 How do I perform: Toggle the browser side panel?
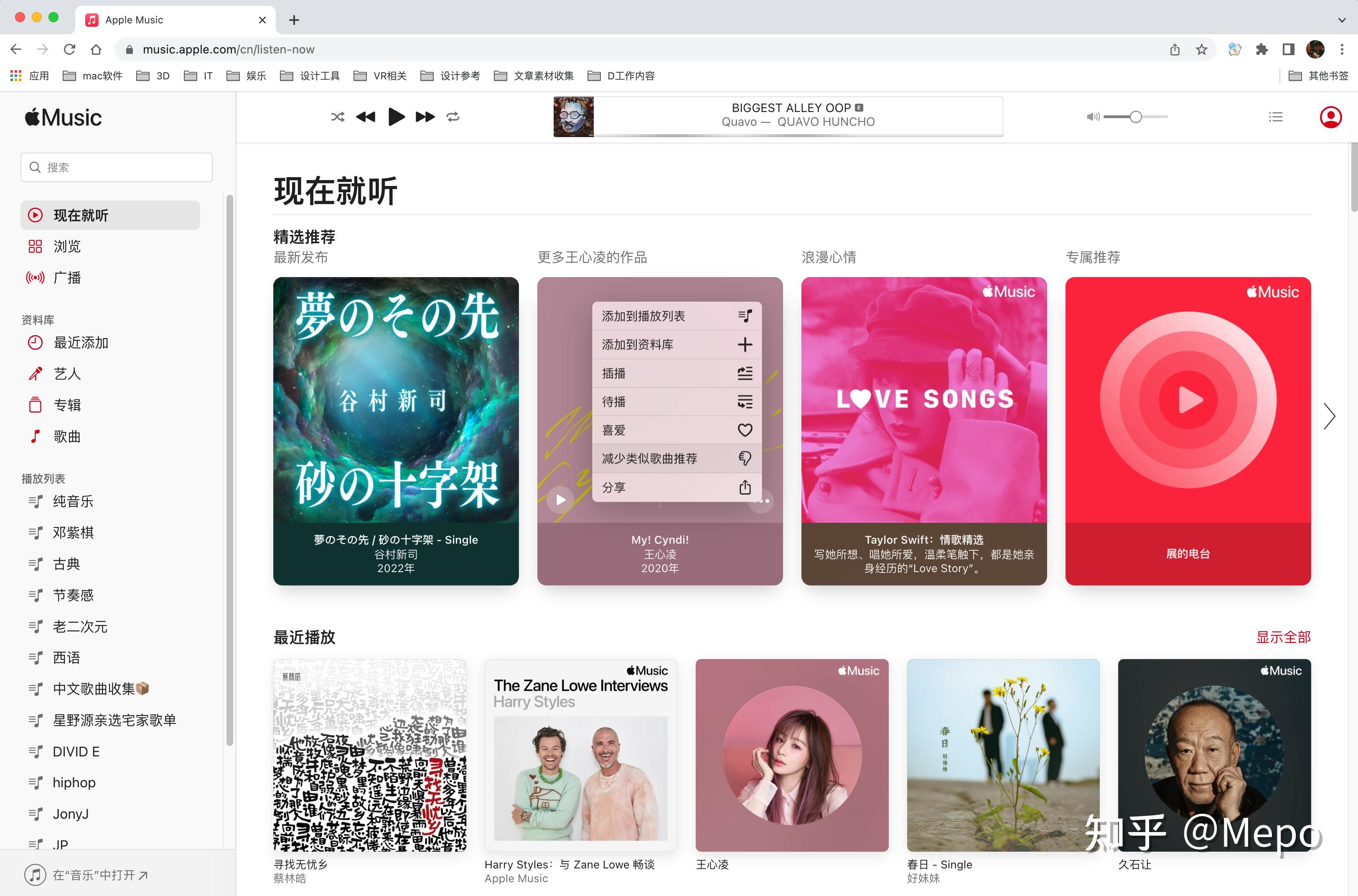point(1288,50)
